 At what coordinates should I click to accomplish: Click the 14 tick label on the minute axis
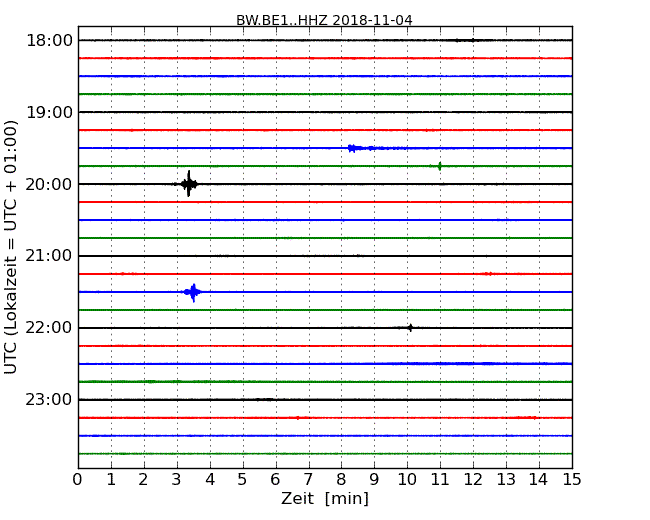pos(539,480)
